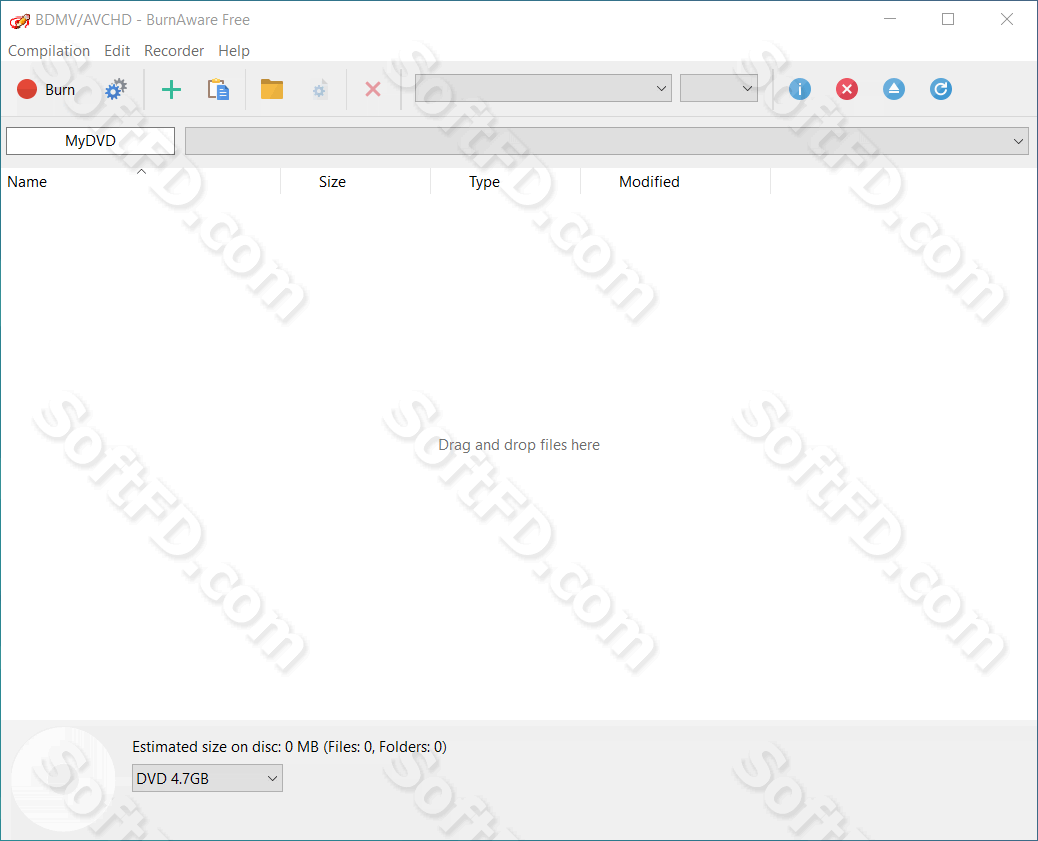Open the Compilation menu
1038x841 pixels.
49,51
